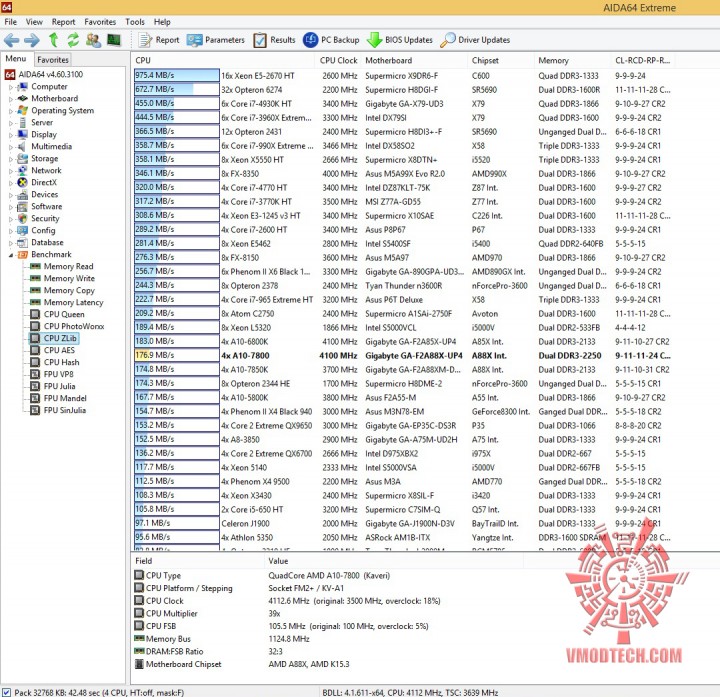Open the Report menu
Viewport: 720px width, 697px height.
pyautogui.click(x=63, y=22)
